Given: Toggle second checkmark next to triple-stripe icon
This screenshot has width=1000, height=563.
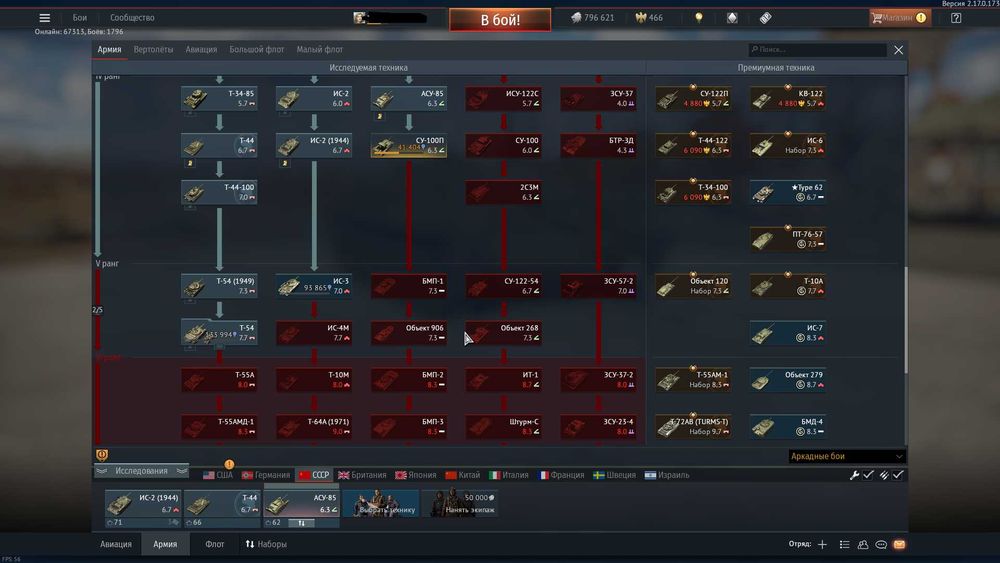Looking at the screenshot, I should (898, 475).
